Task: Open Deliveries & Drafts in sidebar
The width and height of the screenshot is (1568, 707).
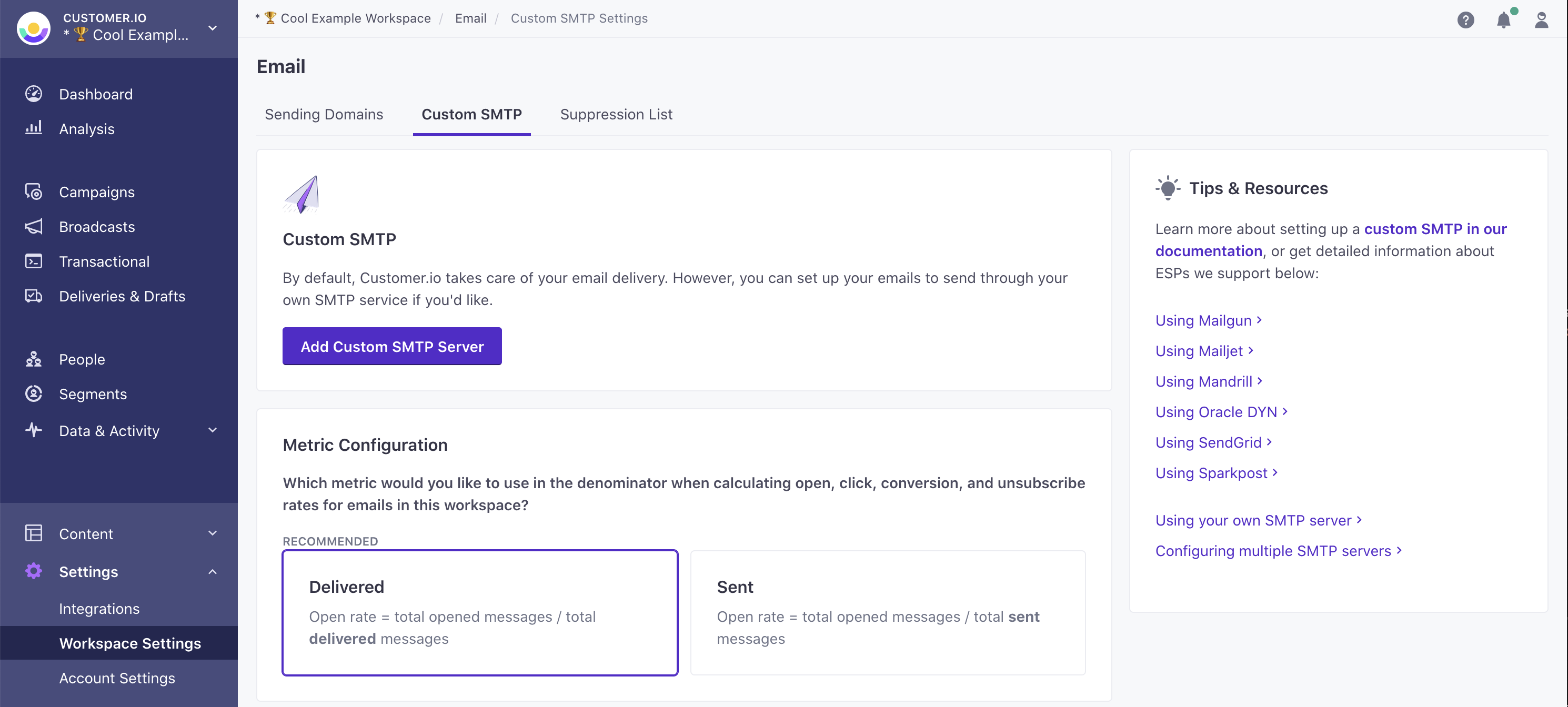Action: click(122, 296)
